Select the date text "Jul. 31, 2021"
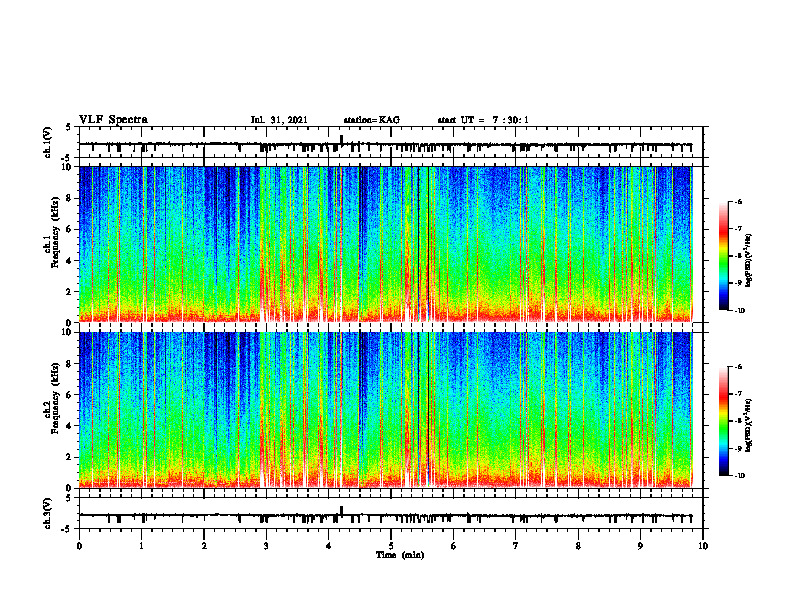 pos(279,120)
